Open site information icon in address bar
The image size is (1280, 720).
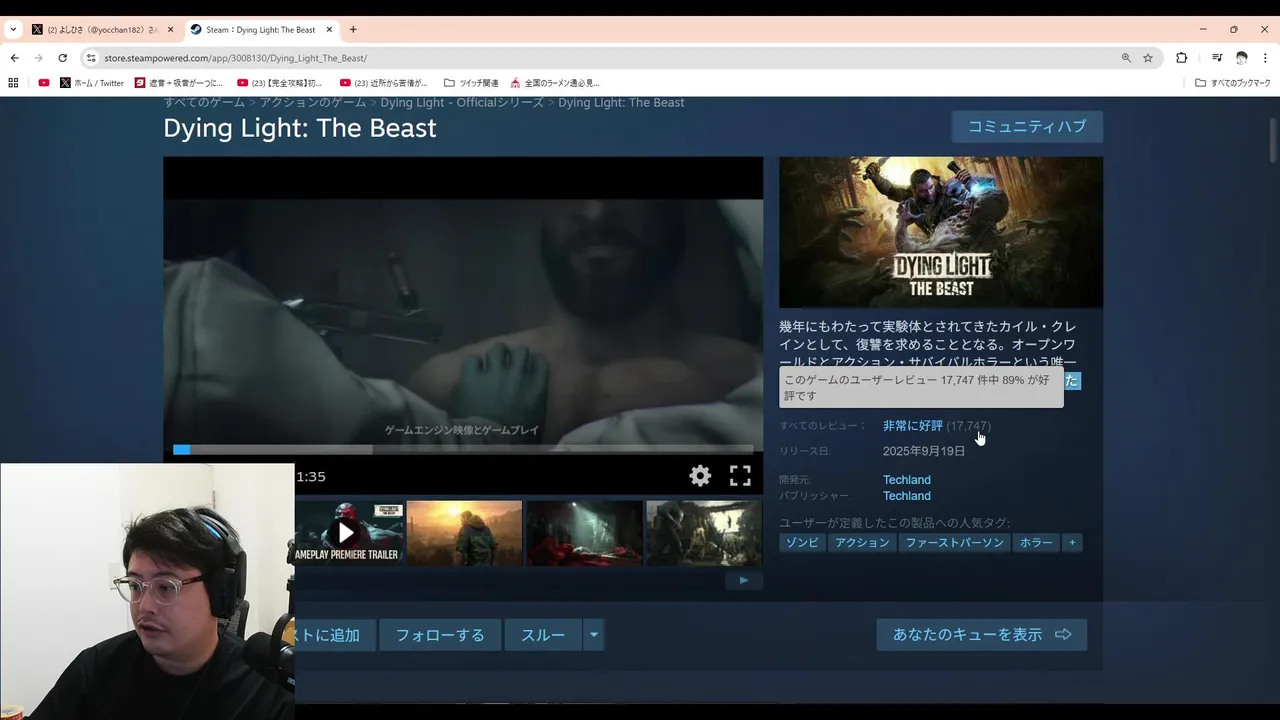(91, 58)
